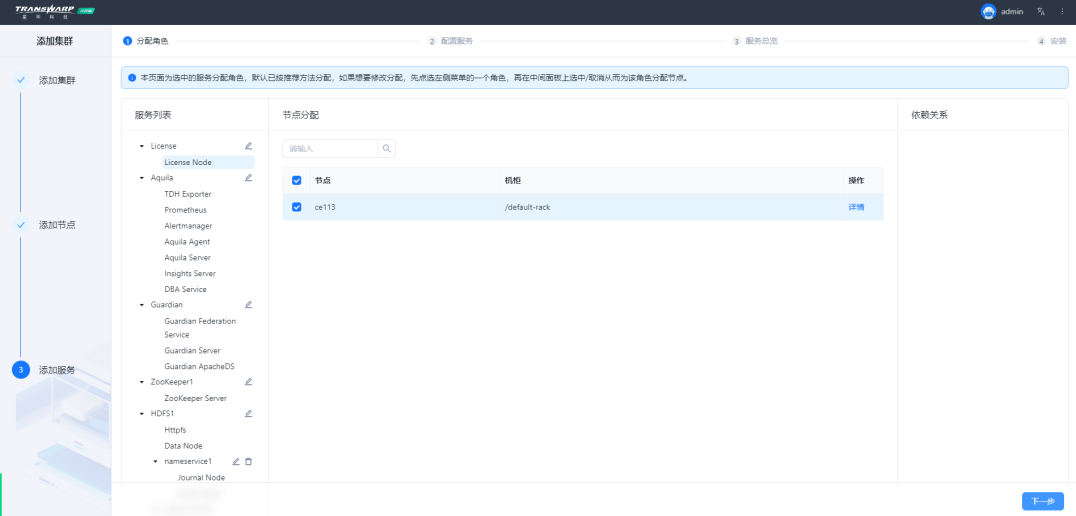Click the edit pencil icon beside Aquila
The width and height of the screenshot is (1076, 516).
pyautogui.click(x=248, y=178)
